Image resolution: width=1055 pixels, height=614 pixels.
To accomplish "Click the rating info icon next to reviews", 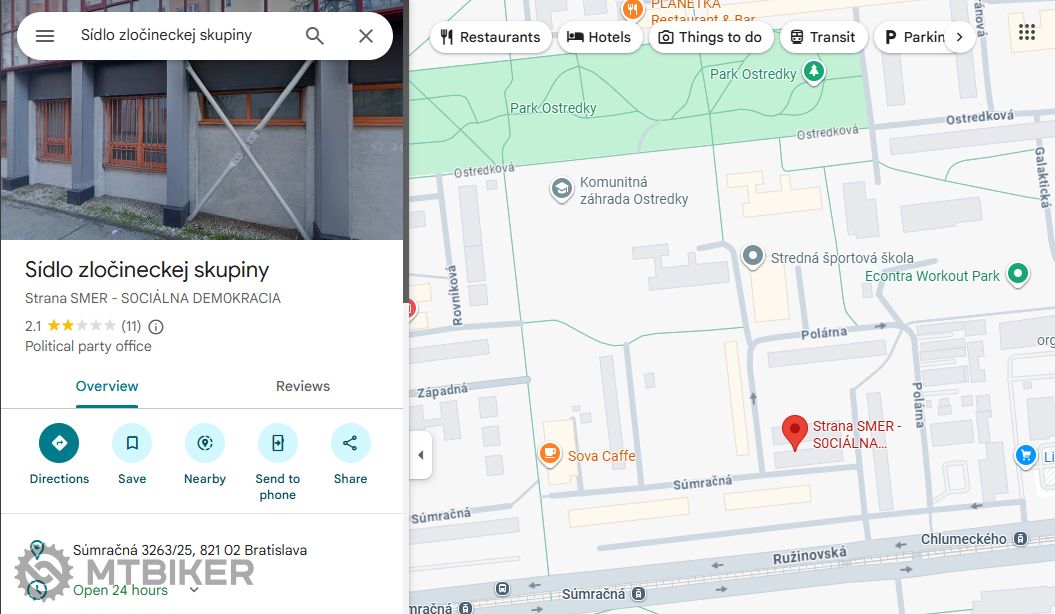I will coord(155,327).
